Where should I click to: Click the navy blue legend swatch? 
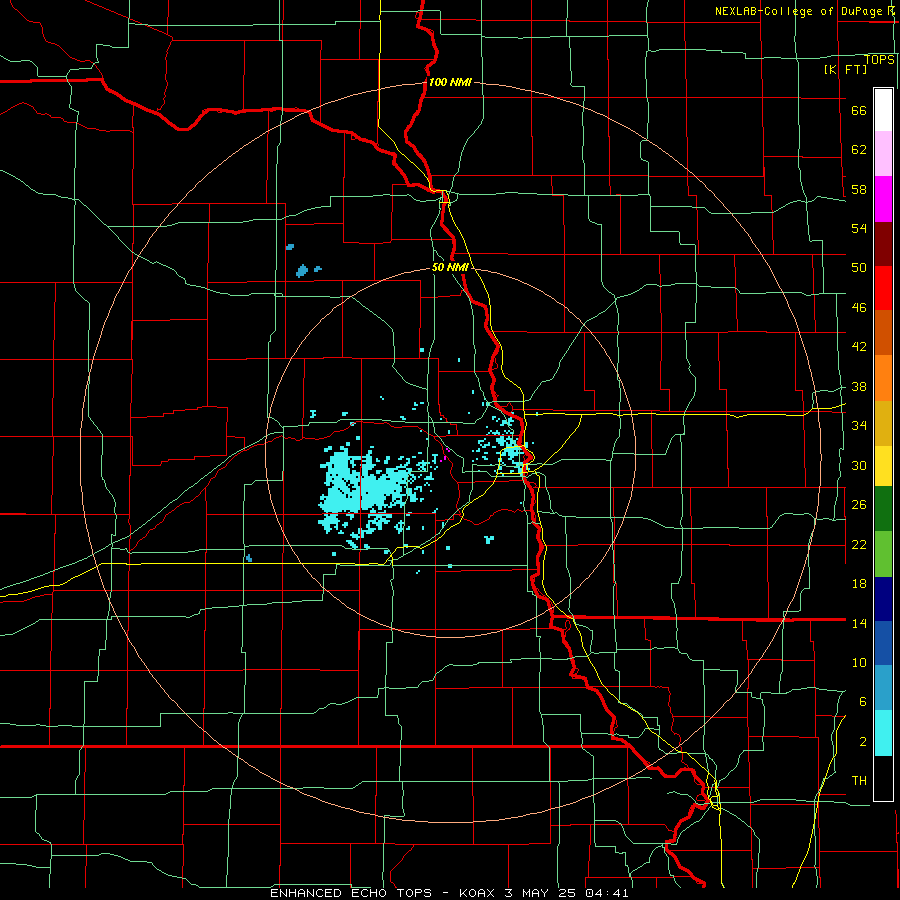coord(883,599)
